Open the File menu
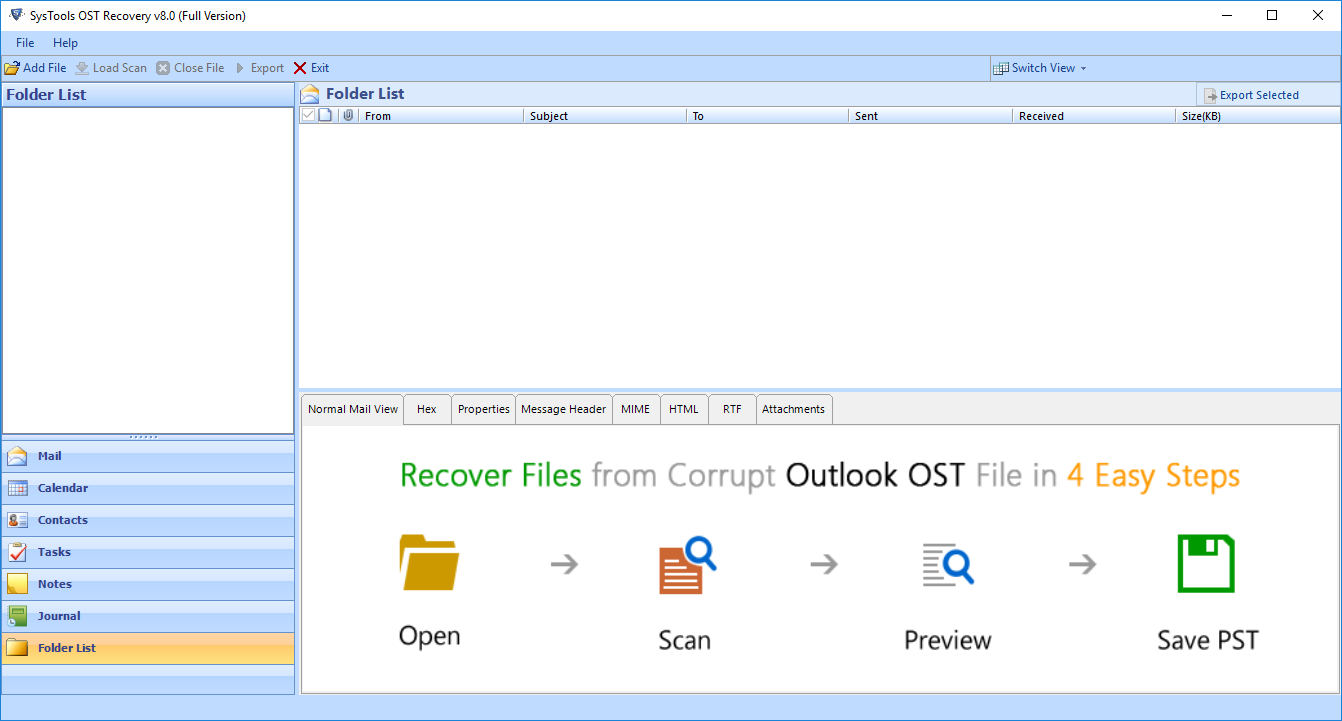The height and width of the screenshot is (721, 1342). point(25,43)
